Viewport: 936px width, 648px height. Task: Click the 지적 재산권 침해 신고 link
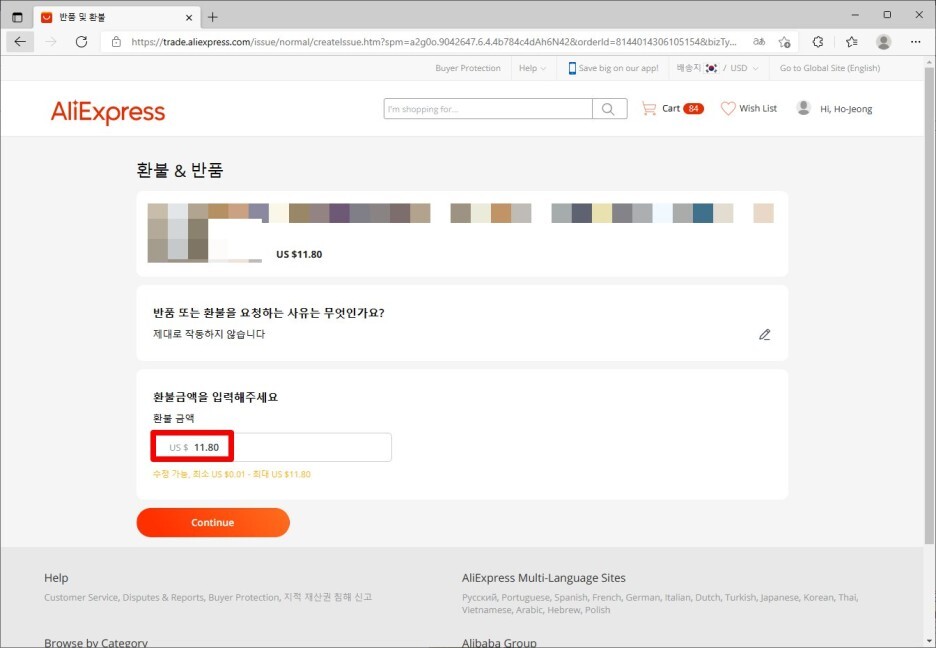pos(328,597)
